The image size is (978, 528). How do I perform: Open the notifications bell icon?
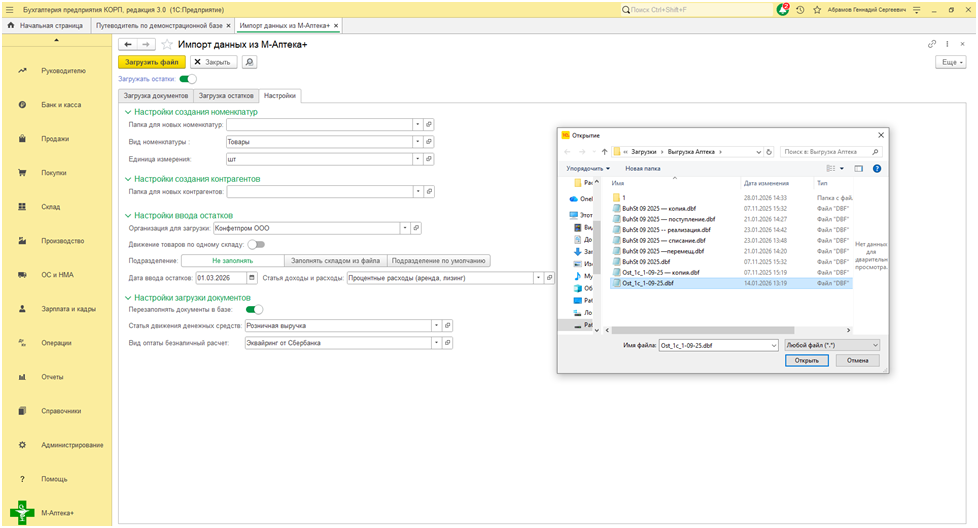pyautogui.click(x=783, y=9)
